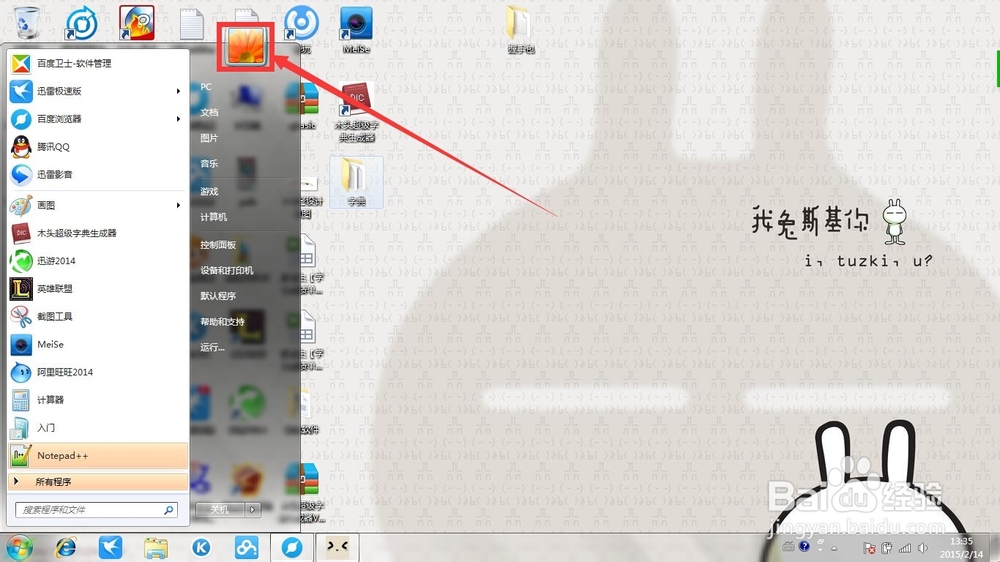1000x562 pixels.
Task: Open 帮助和支持 from Start menu
Action: [x=223, y=322]
